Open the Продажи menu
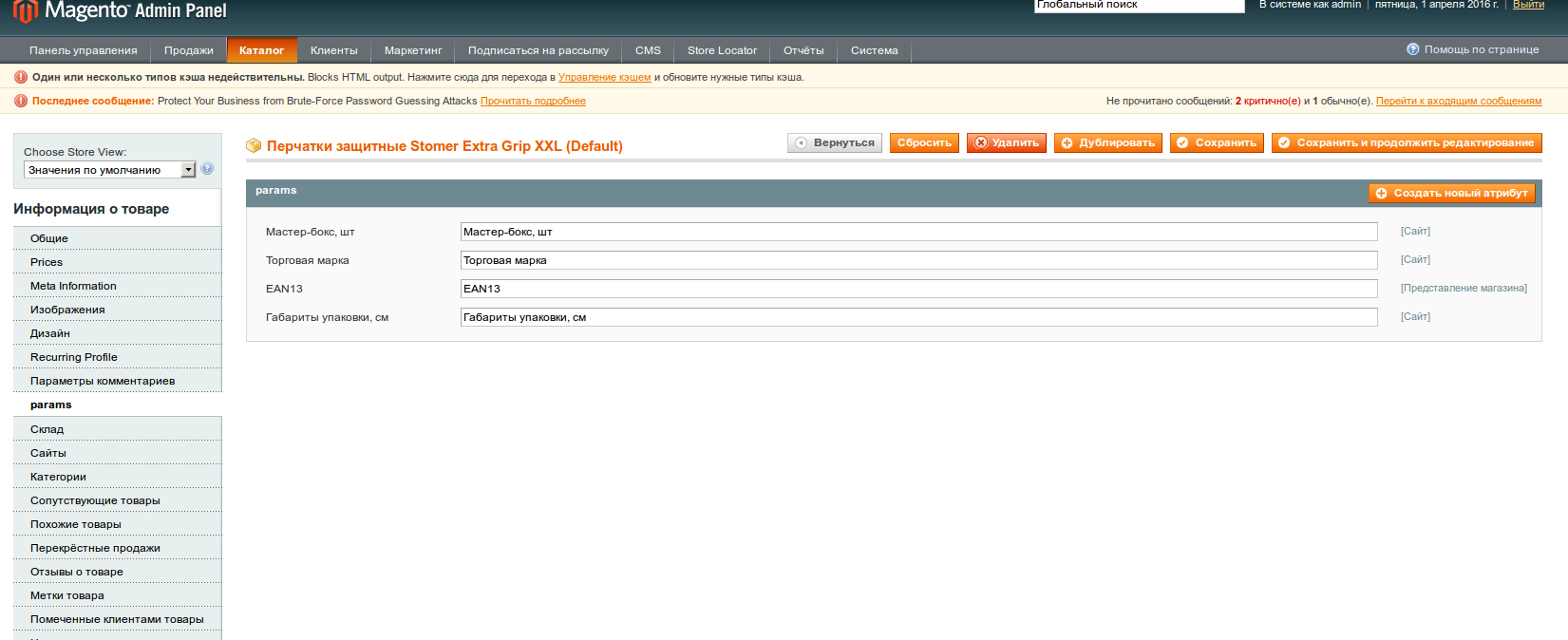The height and width of the screenshot is (640, 1568). (188, 50)
